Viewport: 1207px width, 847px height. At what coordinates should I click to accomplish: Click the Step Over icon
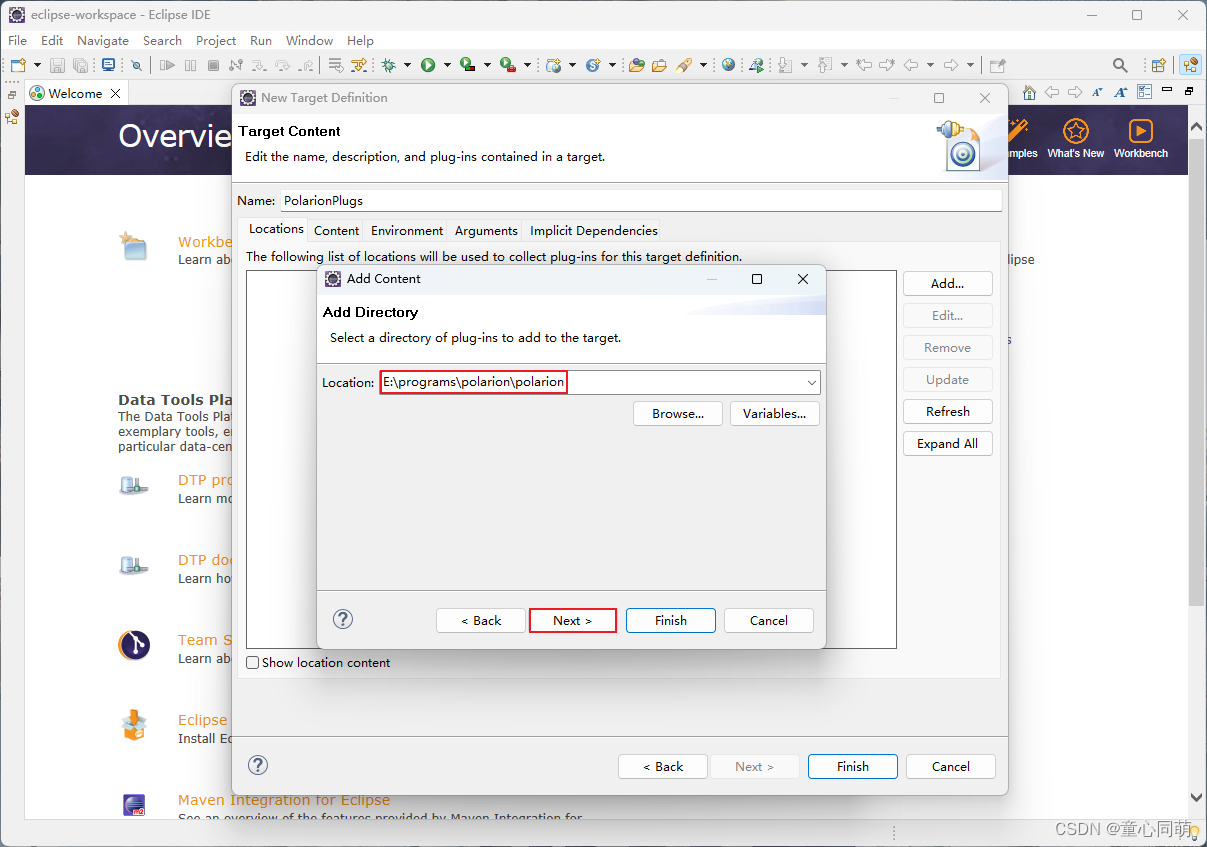coord(282,65)
